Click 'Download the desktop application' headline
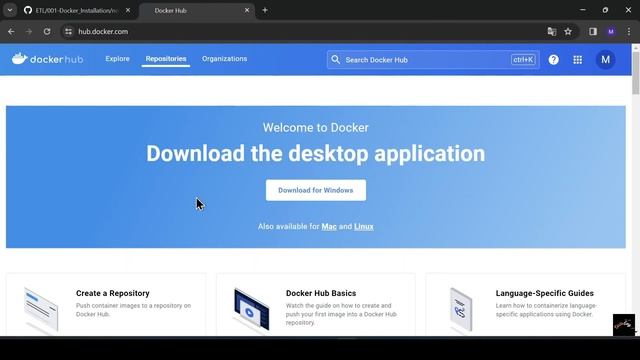Screen dimensions: 640x360 pos(316,153)
